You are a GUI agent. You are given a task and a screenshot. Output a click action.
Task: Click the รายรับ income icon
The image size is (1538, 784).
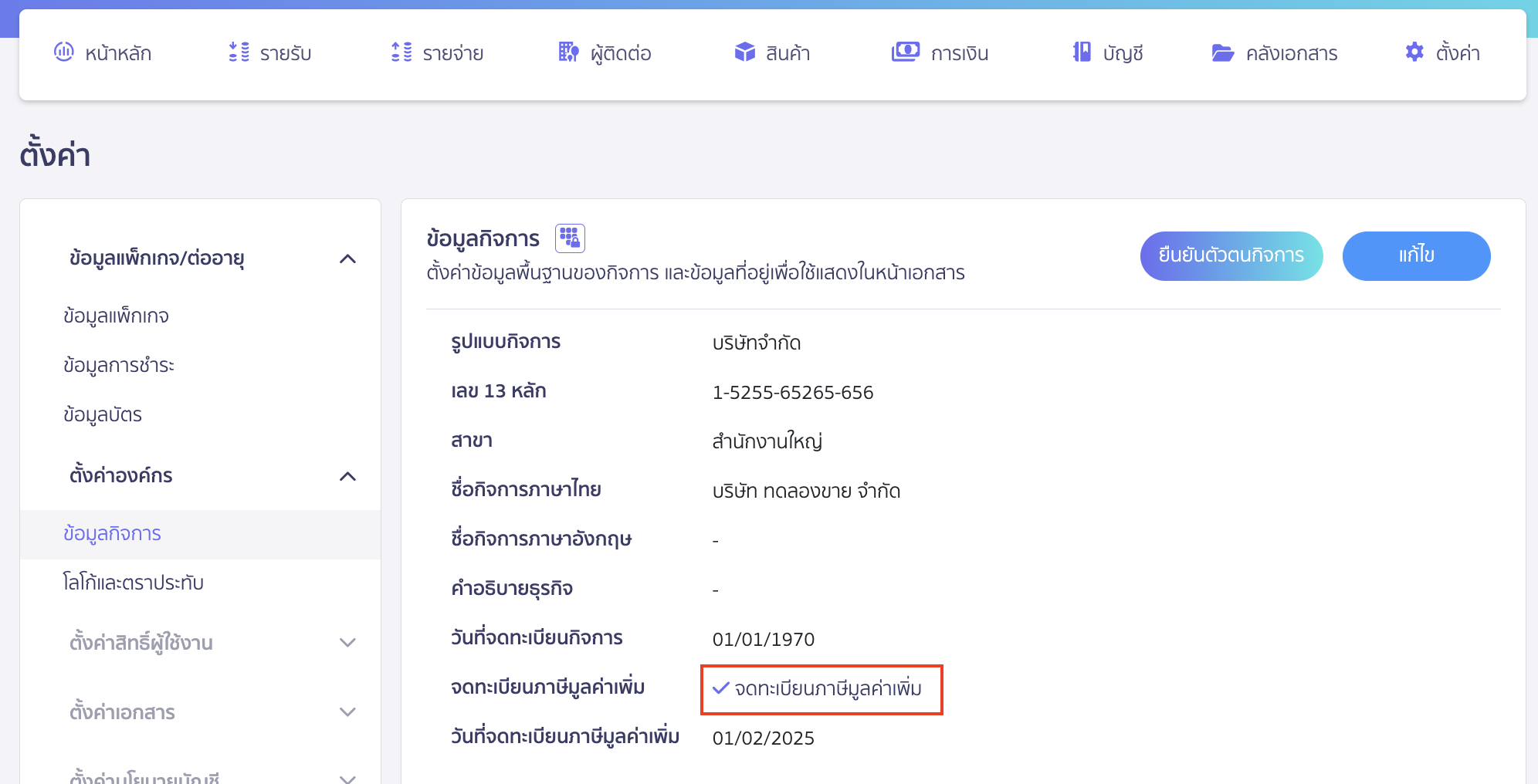click(x=239, y=52)
